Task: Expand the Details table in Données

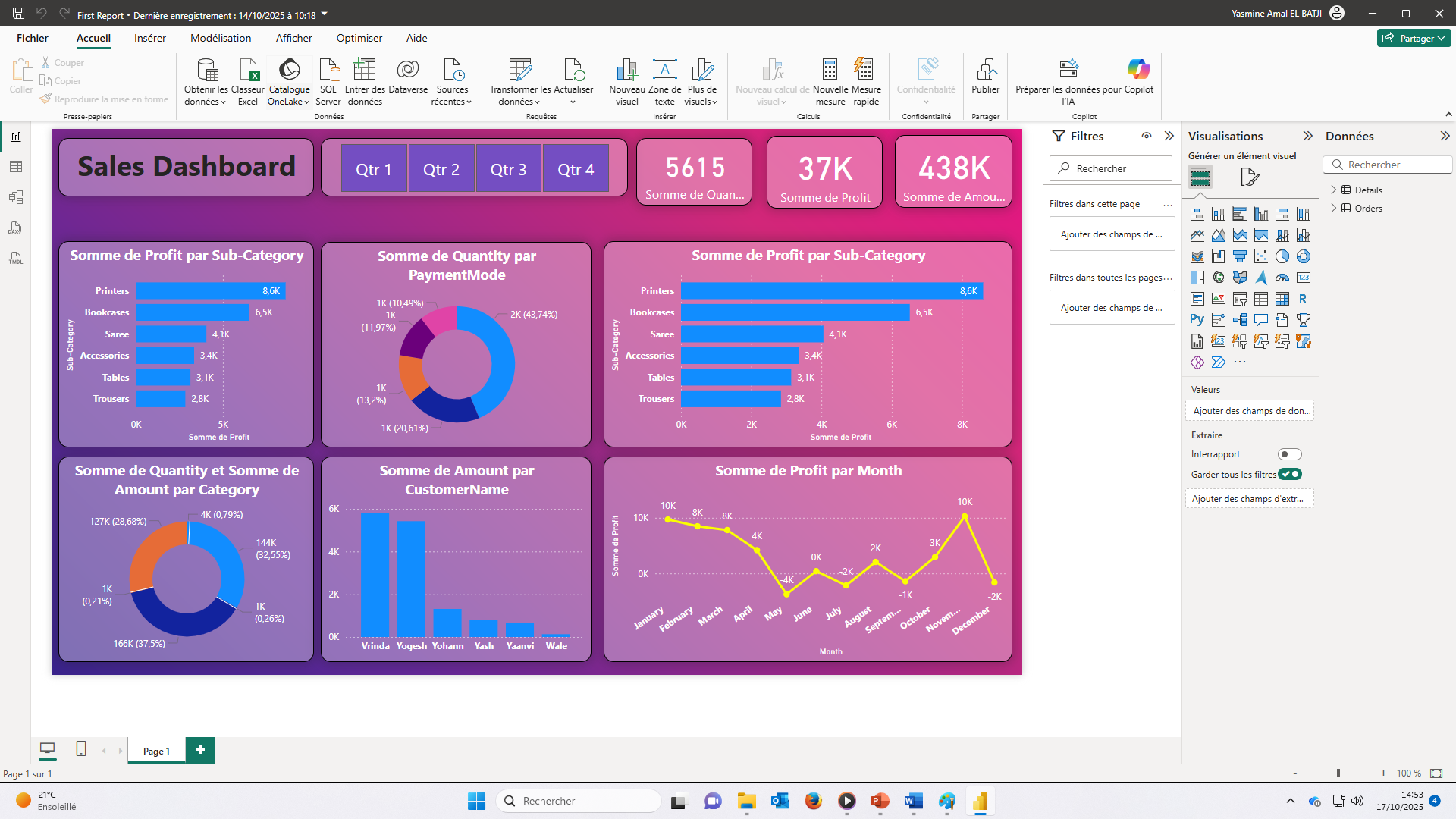Action: coord(1334,190)
